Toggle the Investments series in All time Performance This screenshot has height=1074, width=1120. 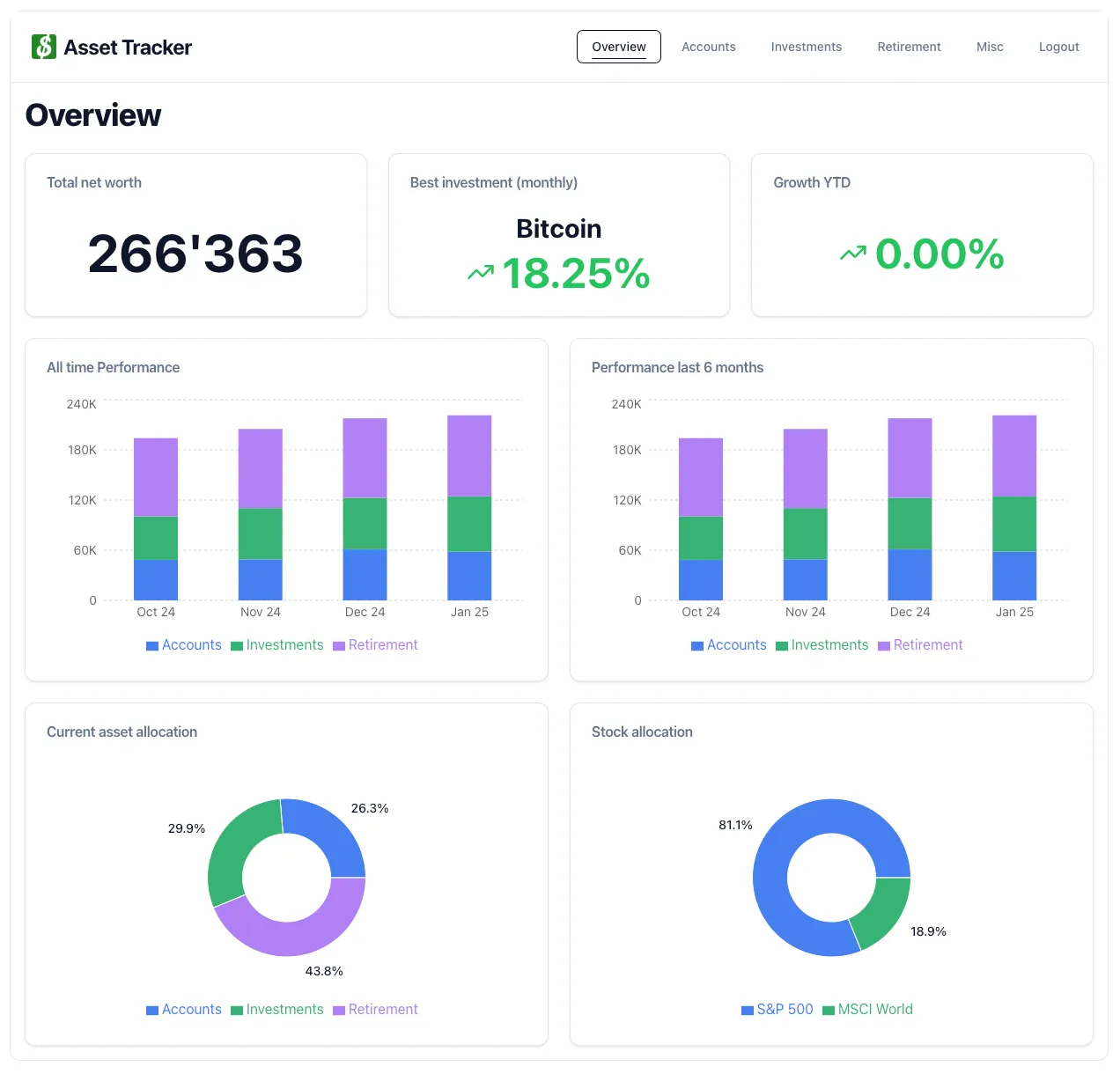(x=276, y=645)
